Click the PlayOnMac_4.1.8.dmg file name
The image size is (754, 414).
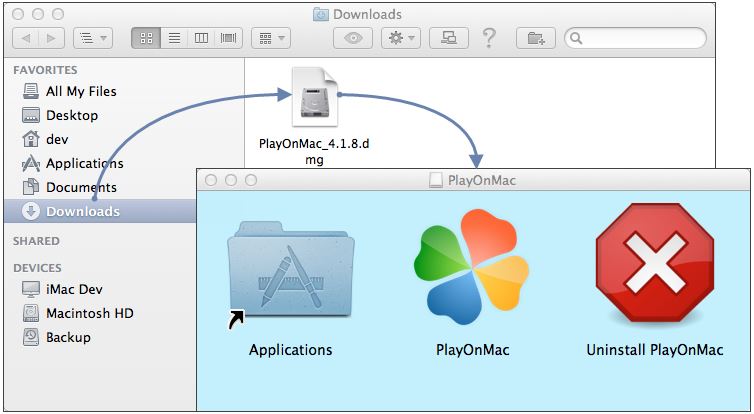point(314,151)
